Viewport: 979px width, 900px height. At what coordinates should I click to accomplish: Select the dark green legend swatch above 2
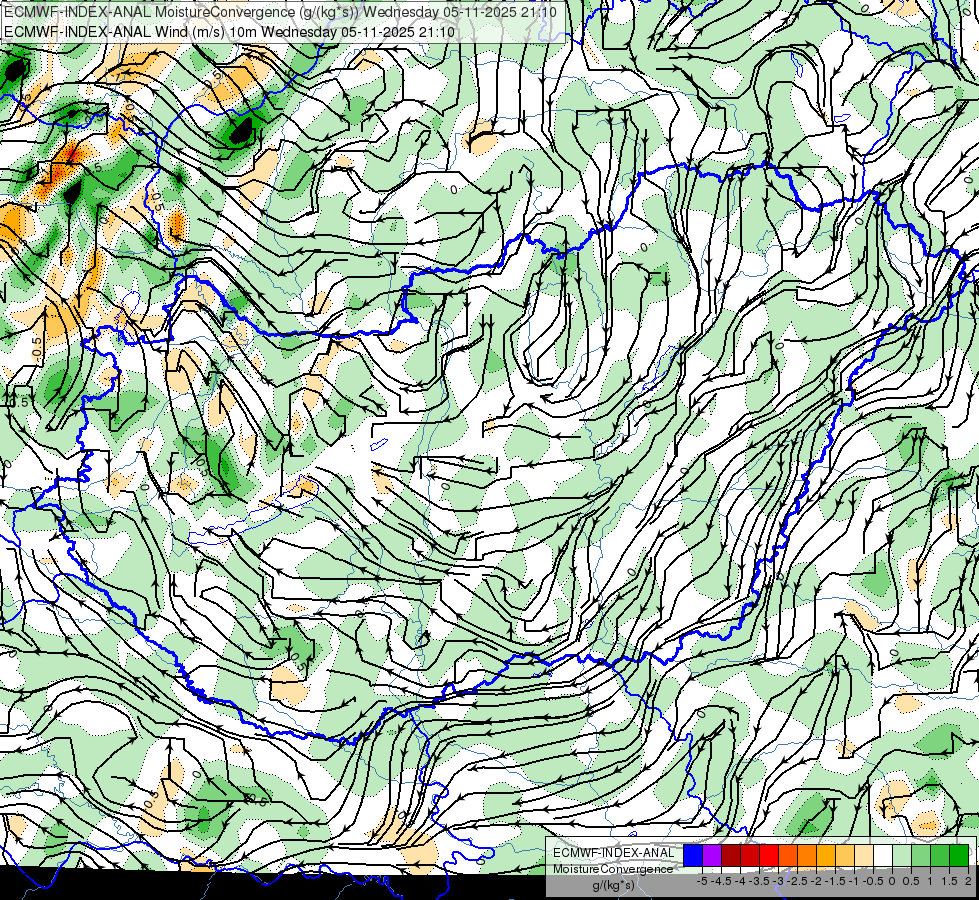(959, 855)
